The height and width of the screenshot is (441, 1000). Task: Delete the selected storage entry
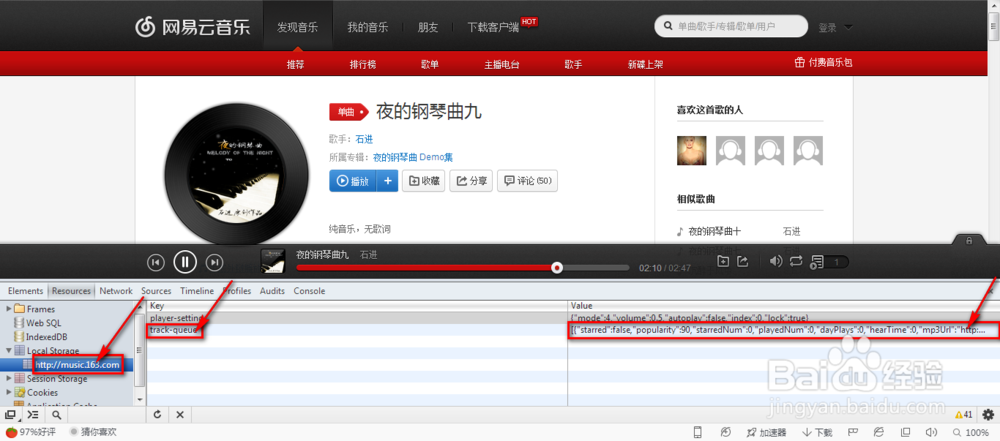[x=180, y=415]
